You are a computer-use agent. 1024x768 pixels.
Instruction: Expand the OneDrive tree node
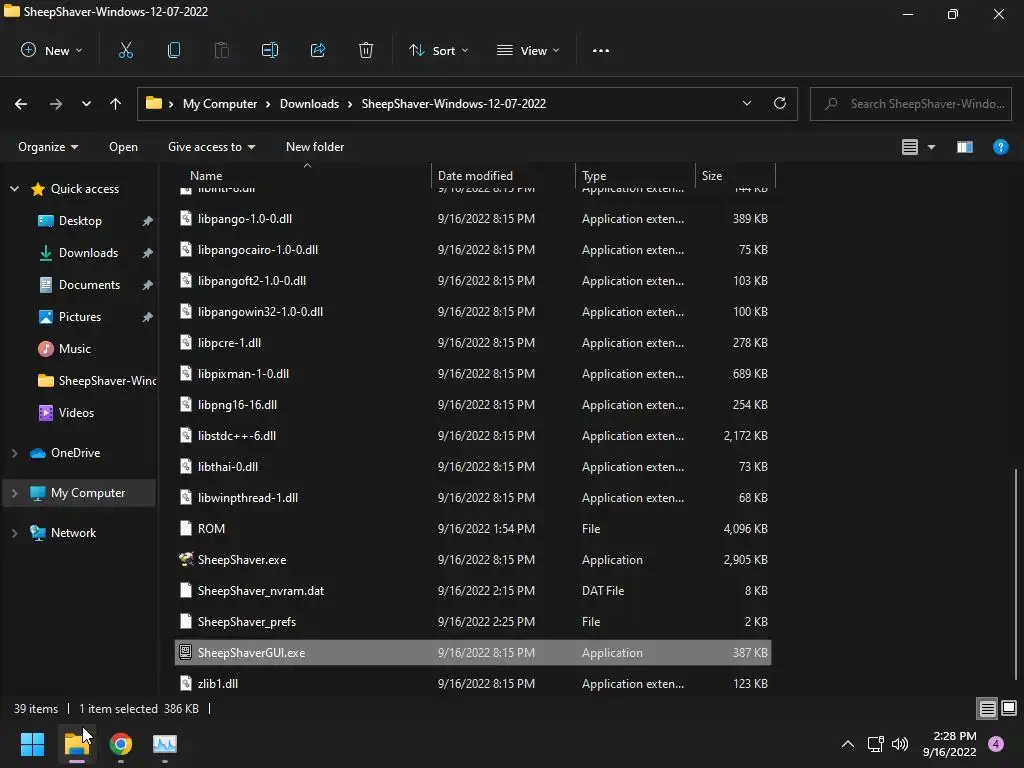click(x=14, y=453)
